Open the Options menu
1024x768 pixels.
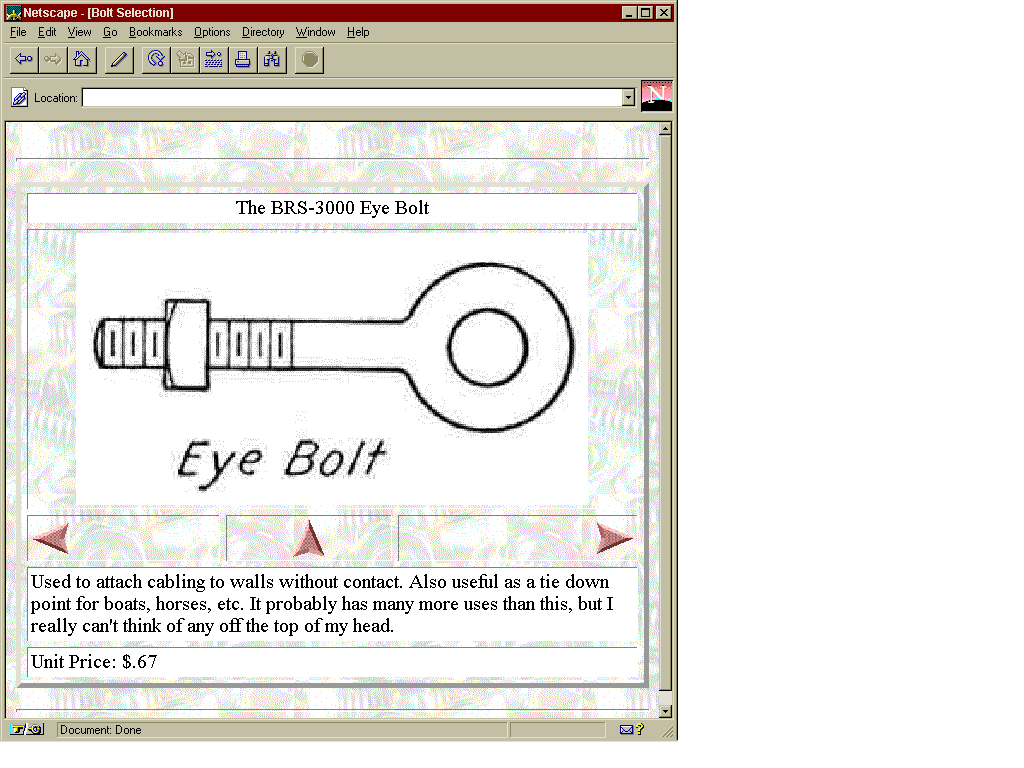coord(212,32)
